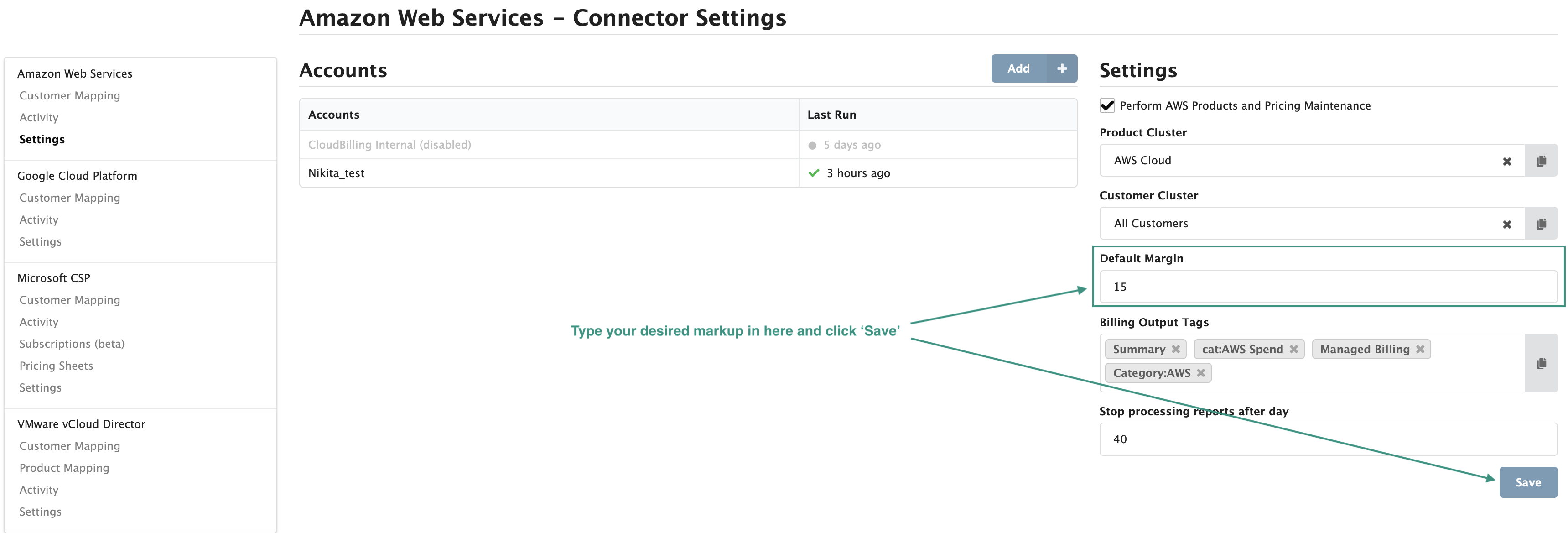
Task: Open Customer Mapping under Google Cloud Platform
Action: [69, 197]
